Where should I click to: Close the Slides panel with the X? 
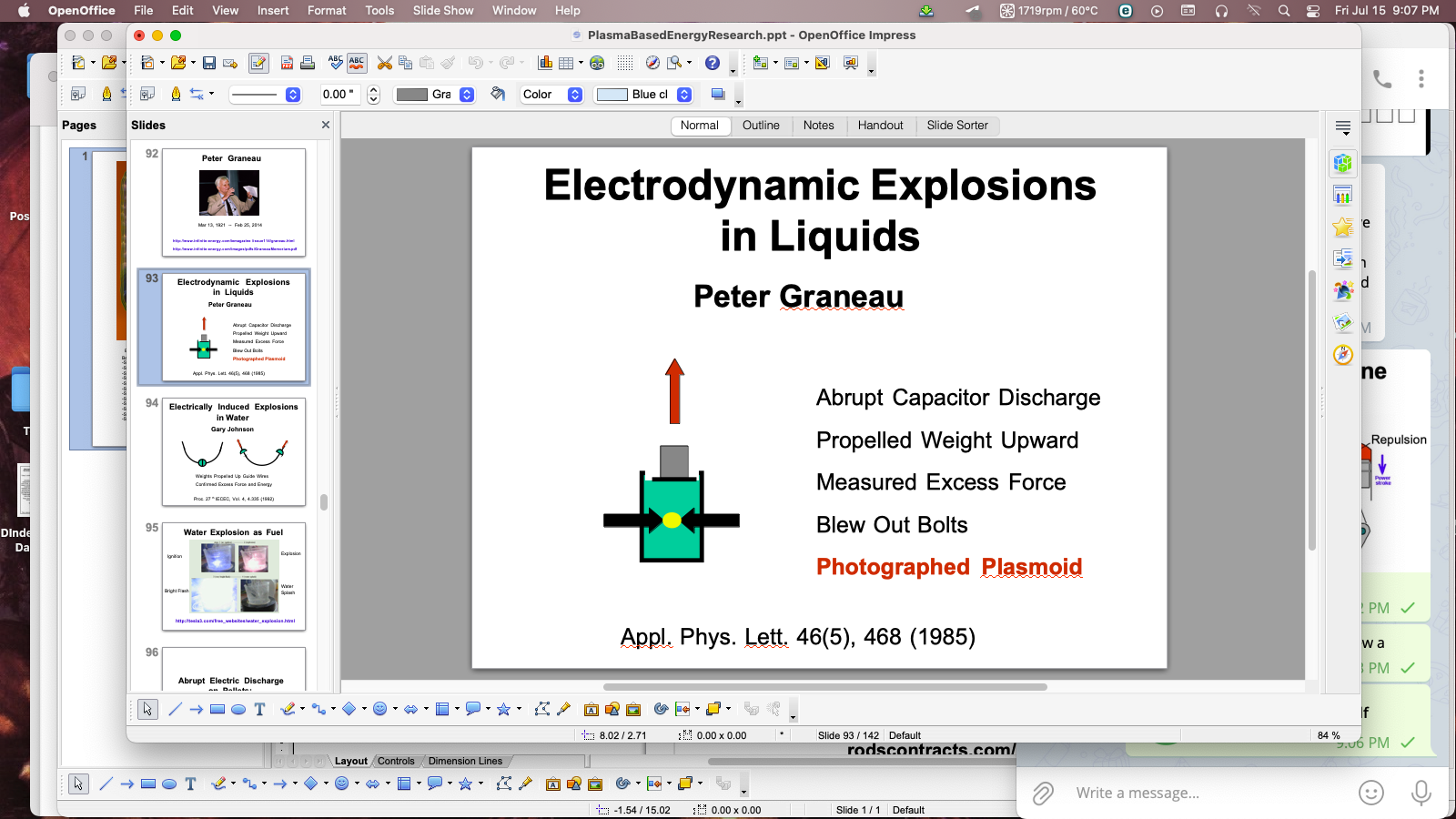pyautogui.click(x=326, y=125)
